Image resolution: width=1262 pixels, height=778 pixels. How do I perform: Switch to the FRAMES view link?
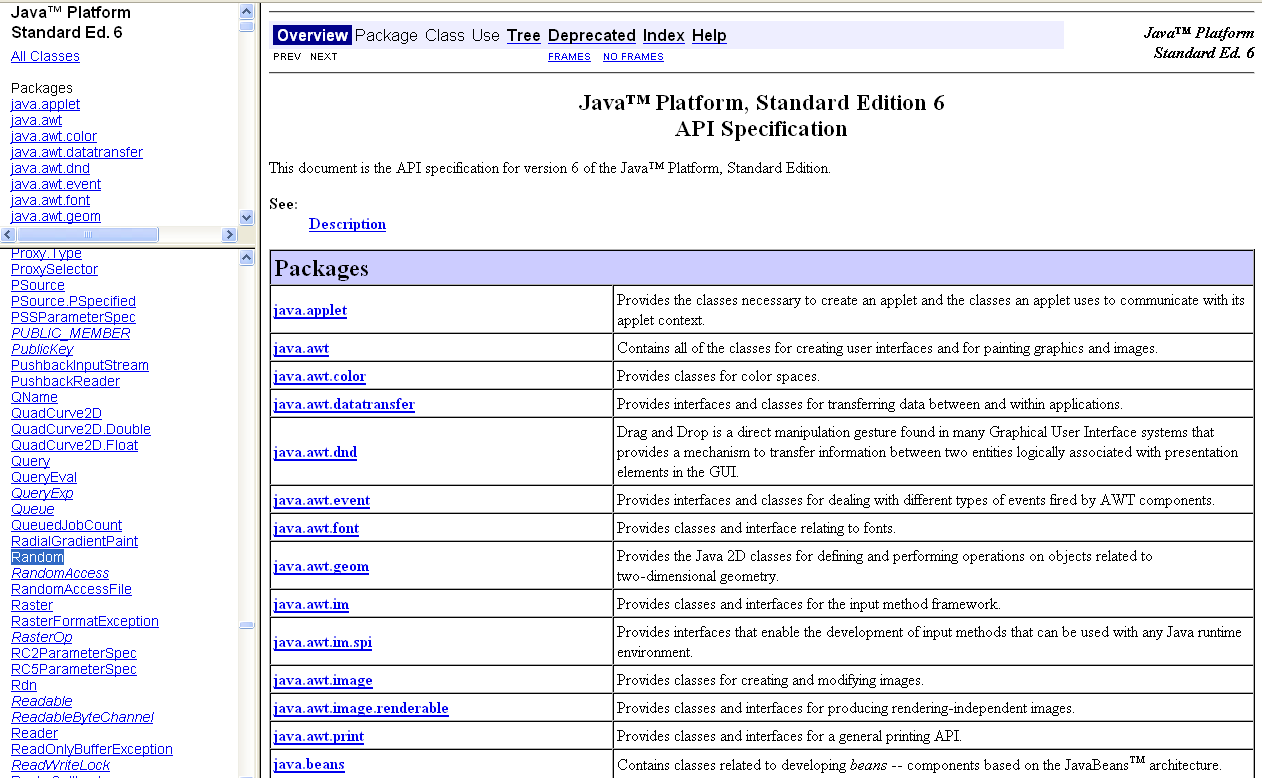pos(569,57)
